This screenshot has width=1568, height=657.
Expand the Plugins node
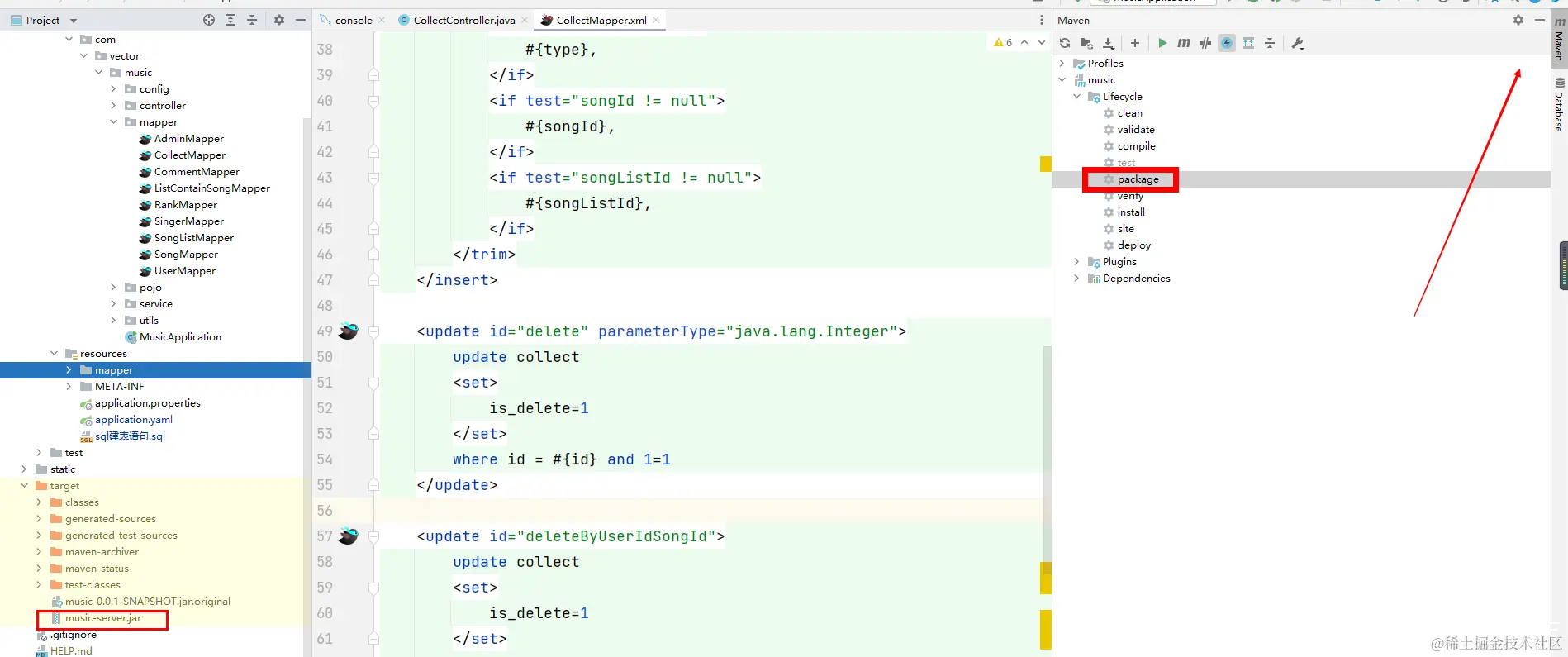pos(1077,261)
